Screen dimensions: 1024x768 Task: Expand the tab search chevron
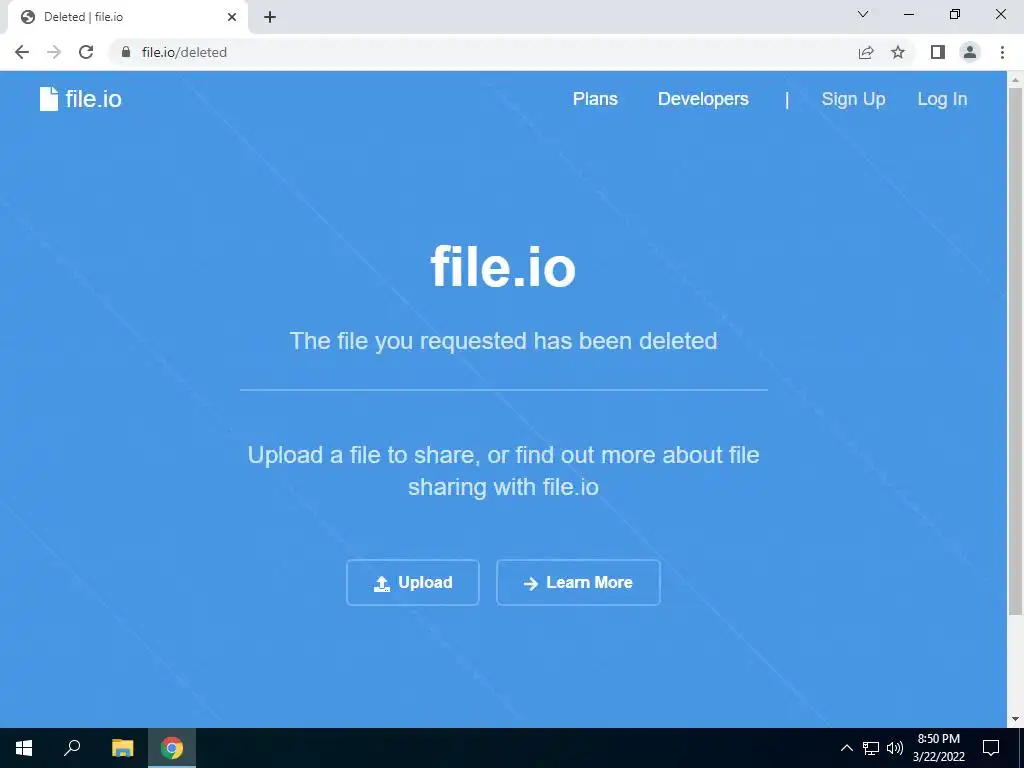(863, 14)
